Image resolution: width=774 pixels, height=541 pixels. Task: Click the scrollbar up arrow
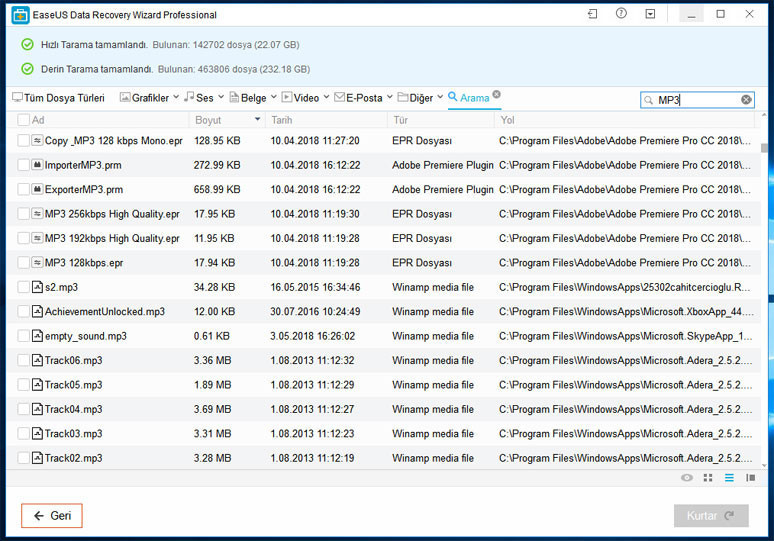pos(764,115)
